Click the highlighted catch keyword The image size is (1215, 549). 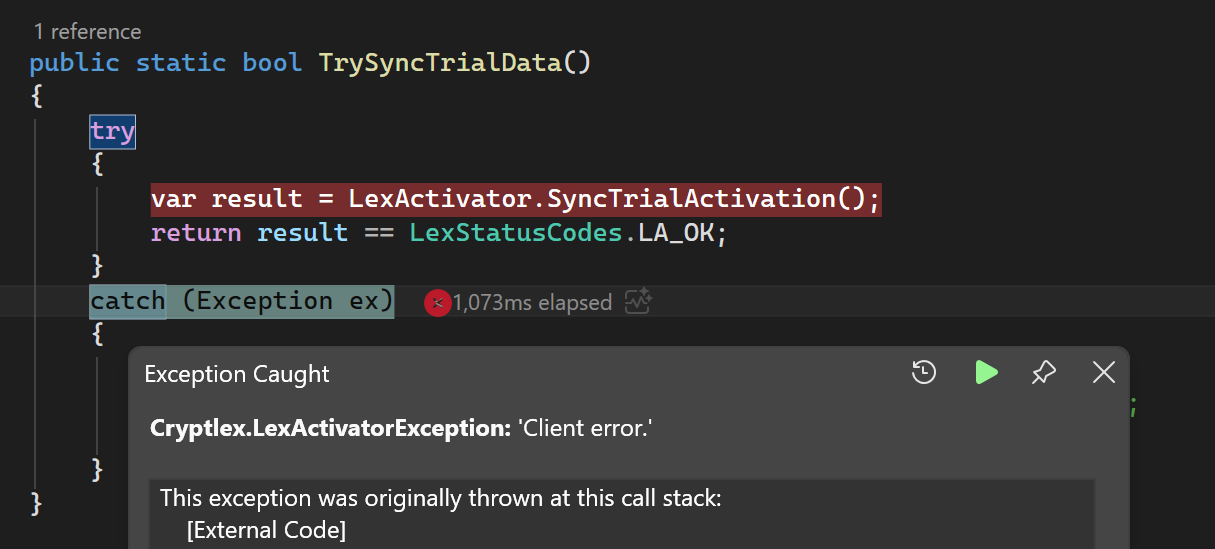[x=127, y=301]
